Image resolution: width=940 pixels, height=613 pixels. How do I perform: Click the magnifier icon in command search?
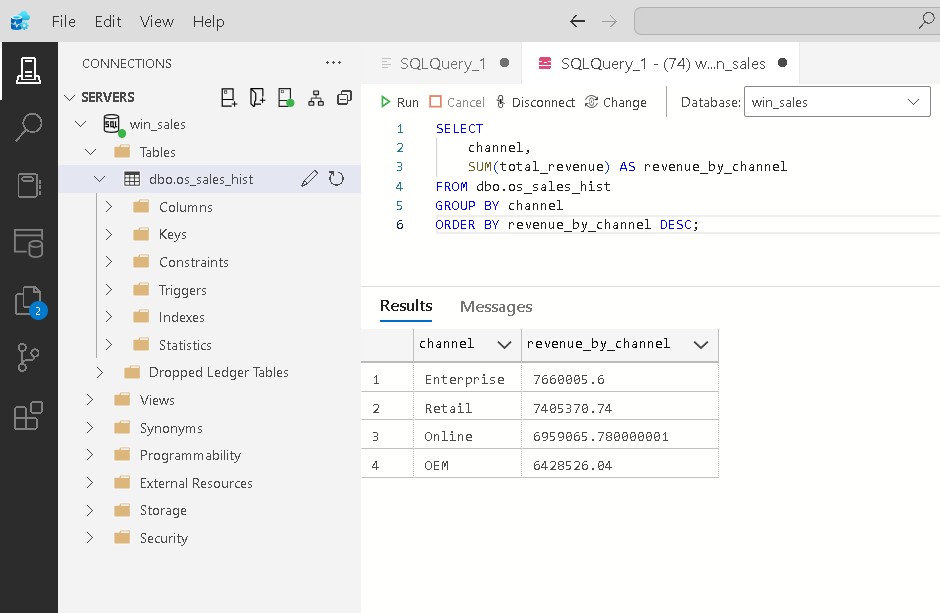coord(926,20)
